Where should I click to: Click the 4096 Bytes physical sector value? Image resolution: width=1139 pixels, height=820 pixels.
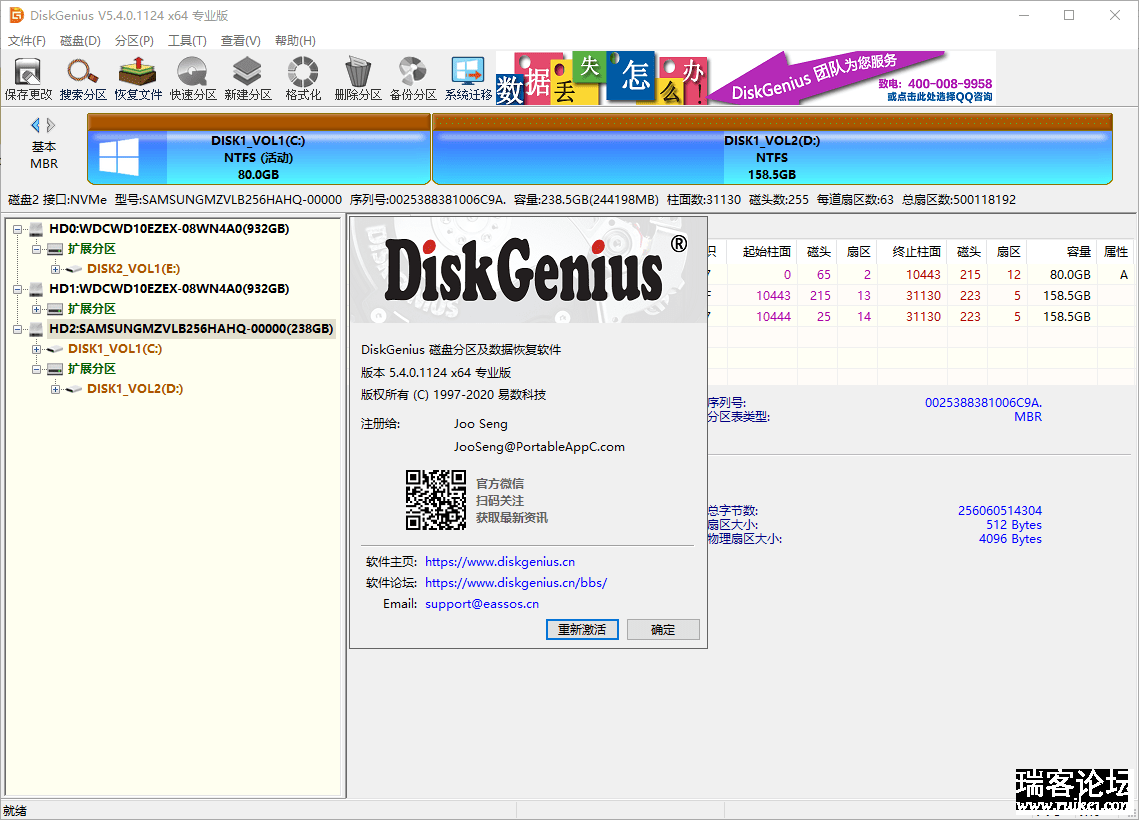coord(1010,539)
